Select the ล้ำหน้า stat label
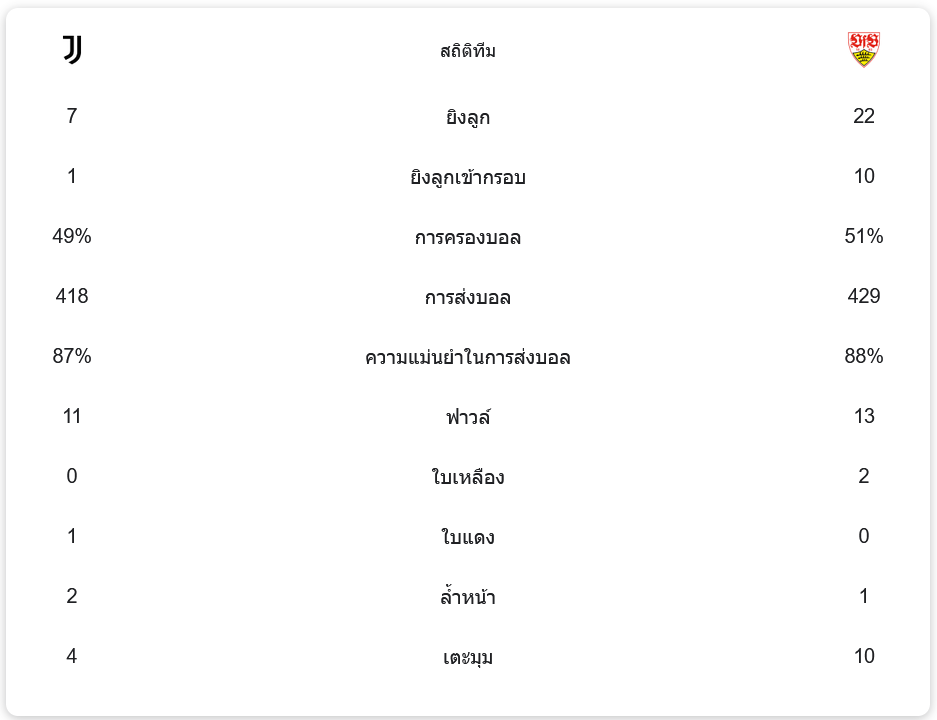Image resolution: width=937 pixels, height=720 pixels. coord(468,597)
